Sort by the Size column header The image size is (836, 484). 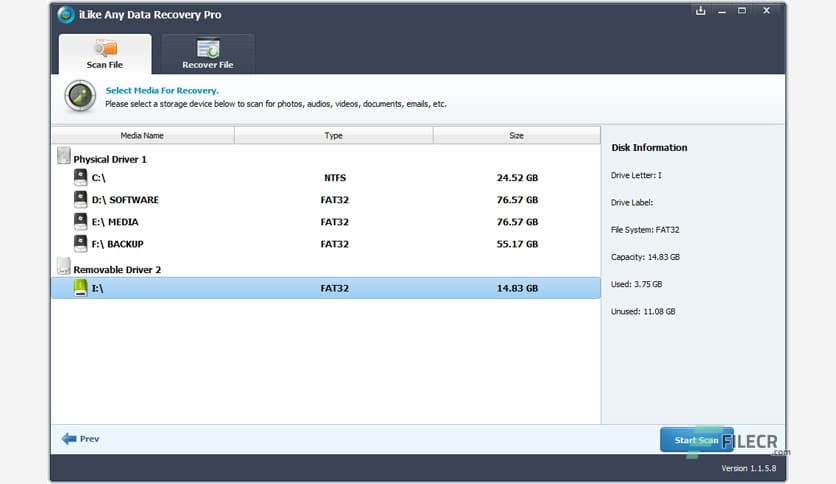point(517,135)
